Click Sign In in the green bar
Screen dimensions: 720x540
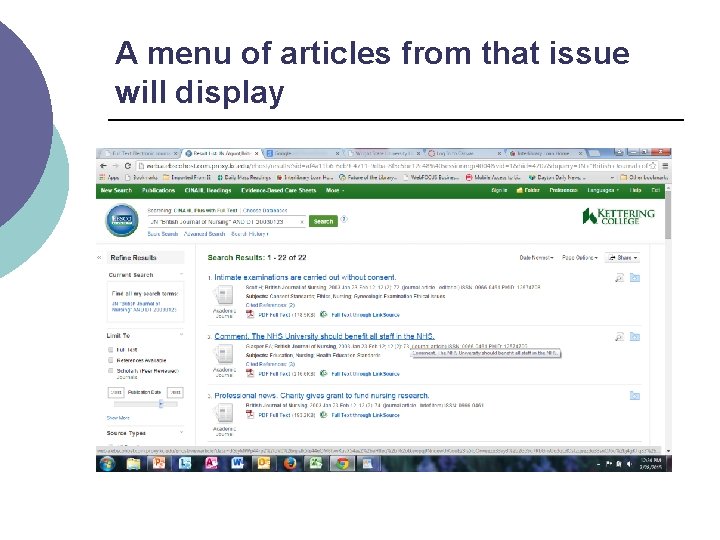[499, 190]
